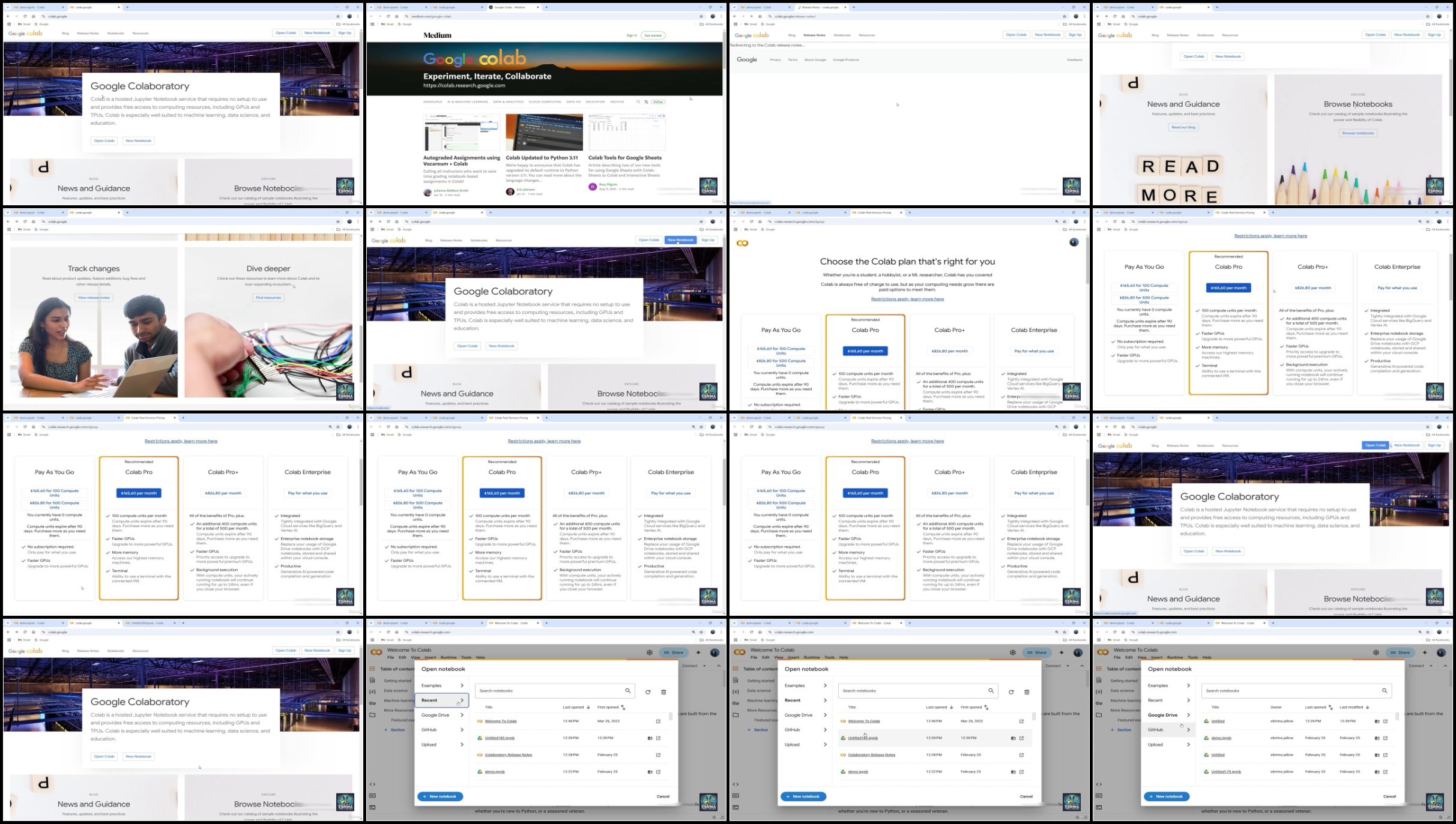
Task: Terminal icon at the bottom left of the Owner-column dialog window
Action: pos(1099,807)
